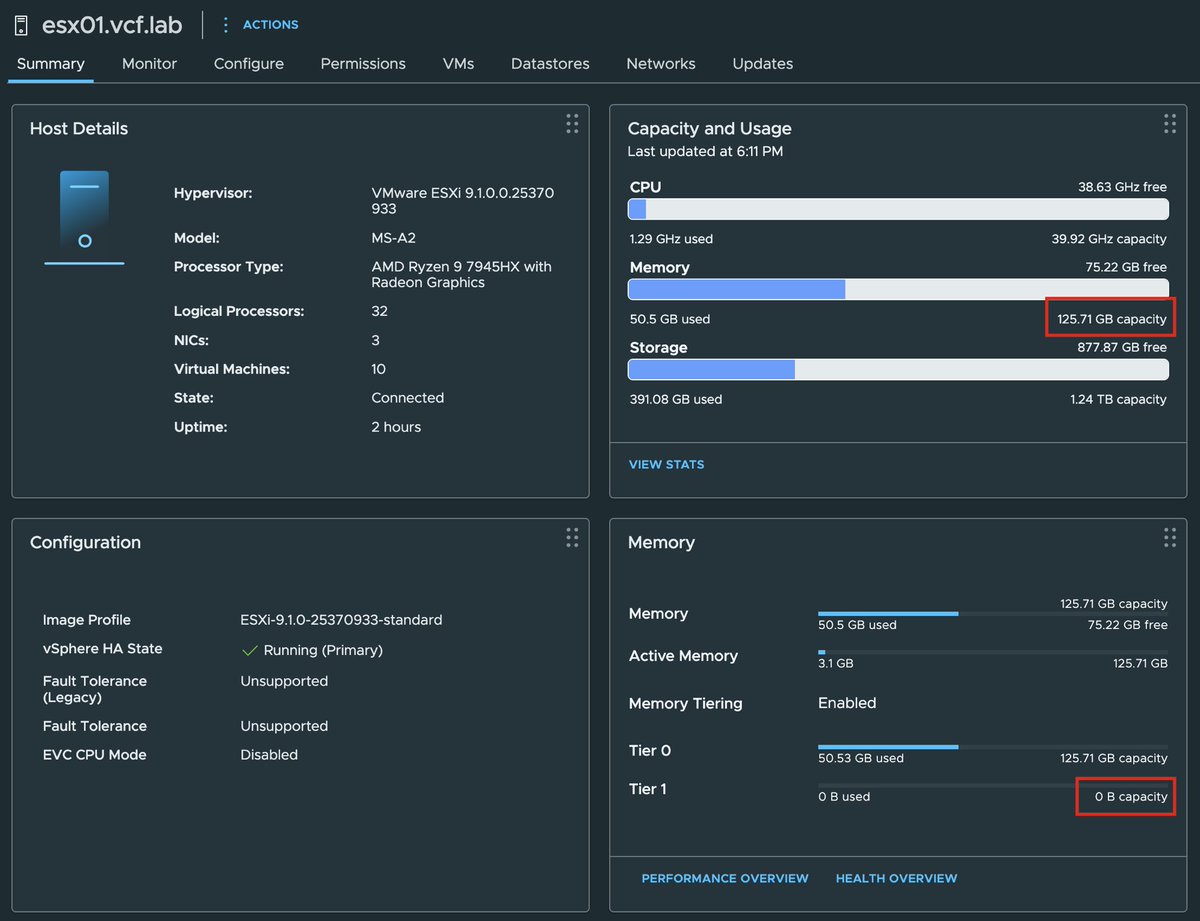Switch to the Summary tab

50,63
